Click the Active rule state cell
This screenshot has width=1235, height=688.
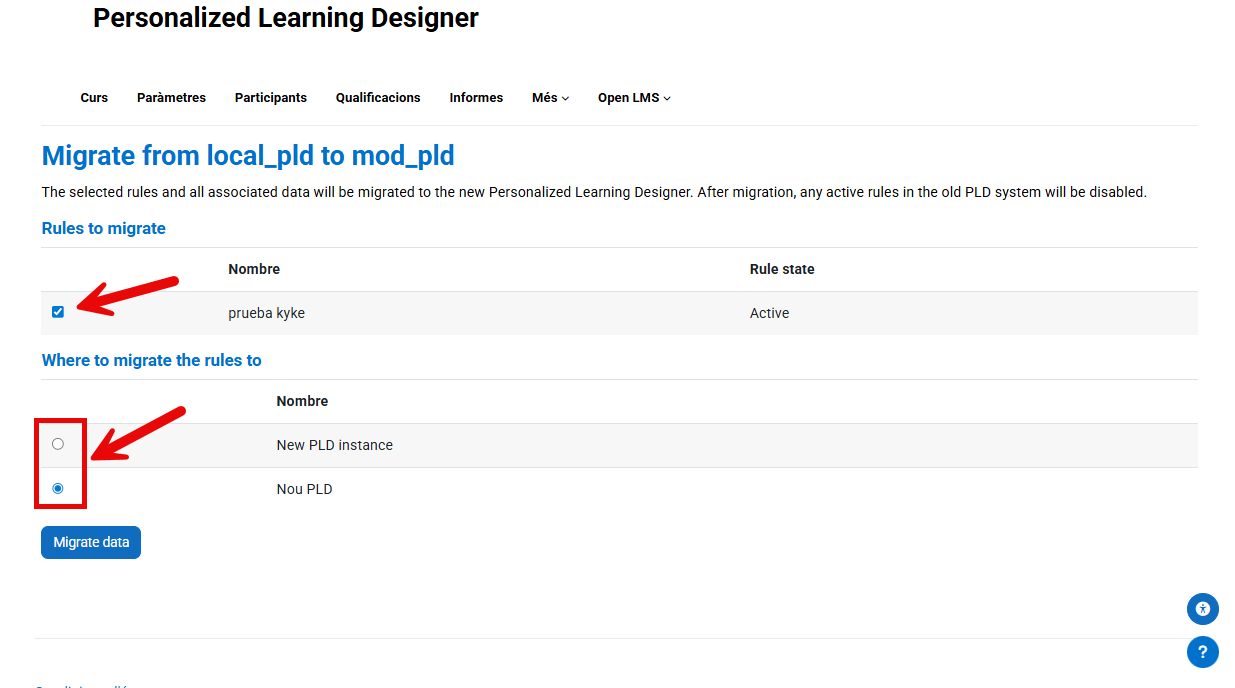769,313
